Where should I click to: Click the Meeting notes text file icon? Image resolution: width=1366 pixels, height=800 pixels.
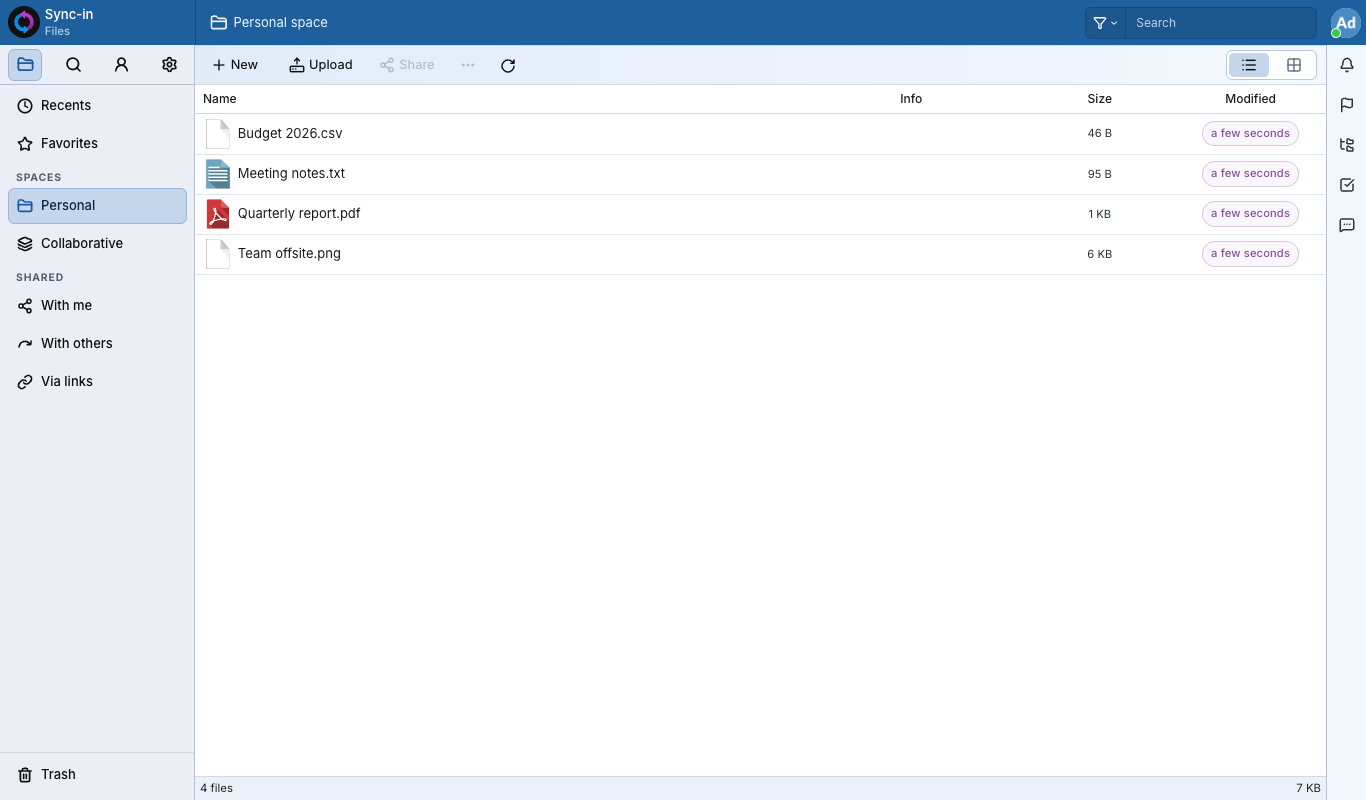[x=217, y=174]
